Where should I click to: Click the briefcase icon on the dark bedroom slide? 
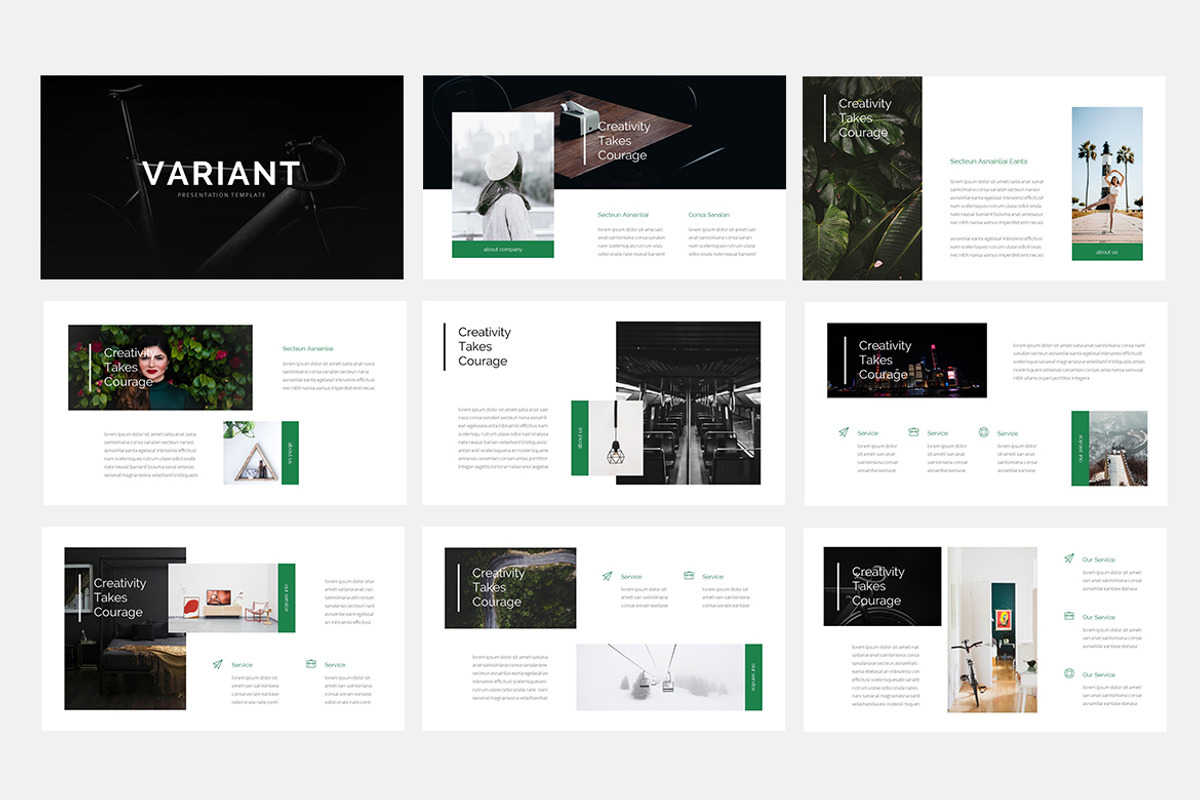(311, 664)
